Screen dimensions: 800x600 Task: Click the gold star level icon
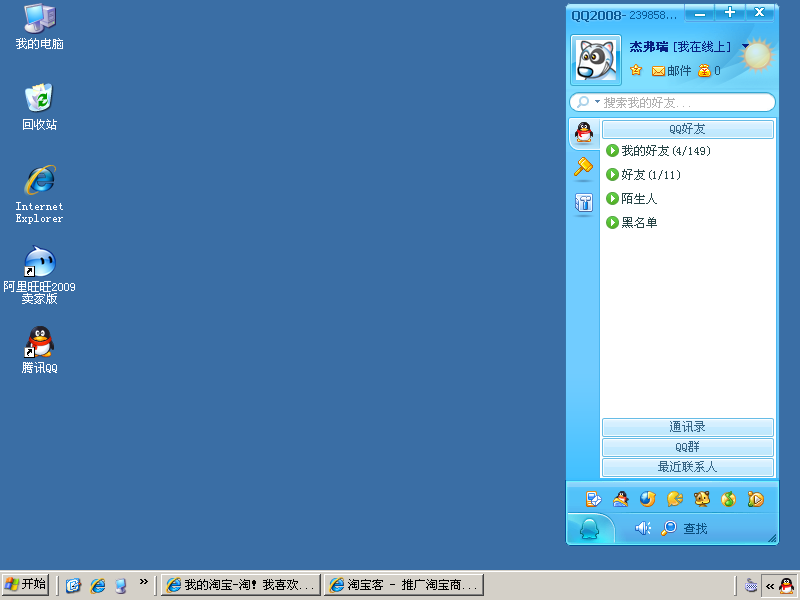tap(636, 70)
